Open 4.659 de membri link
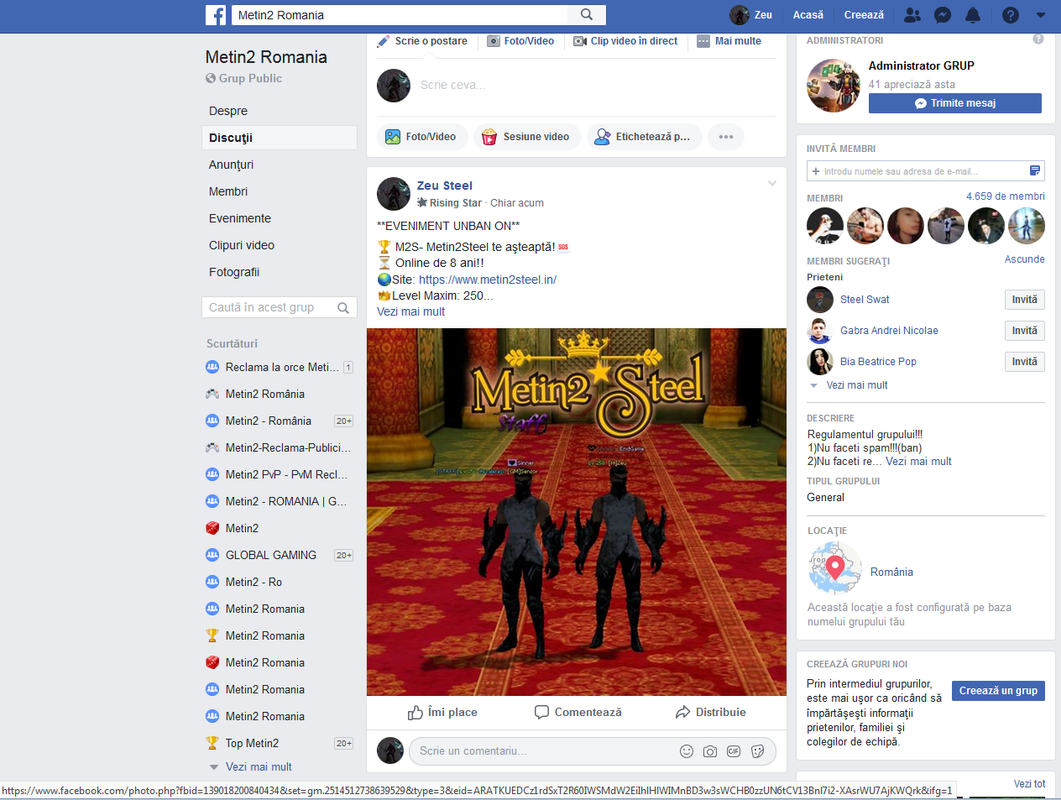The height and width of the screenshot is (800, 1061). click(1005, 196)
